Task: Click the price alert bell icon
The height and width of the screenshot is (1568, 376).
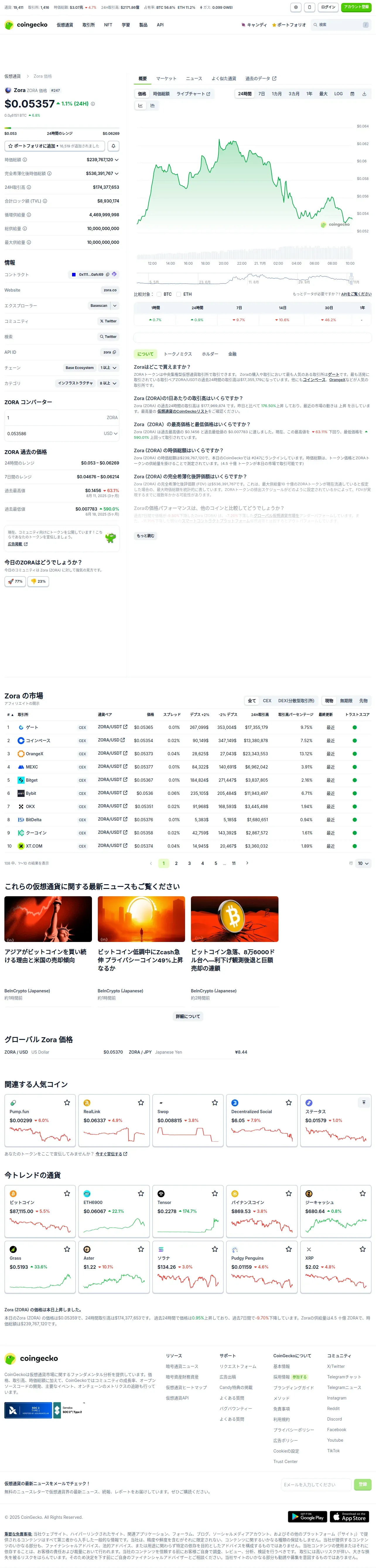Action: [113, 146]
